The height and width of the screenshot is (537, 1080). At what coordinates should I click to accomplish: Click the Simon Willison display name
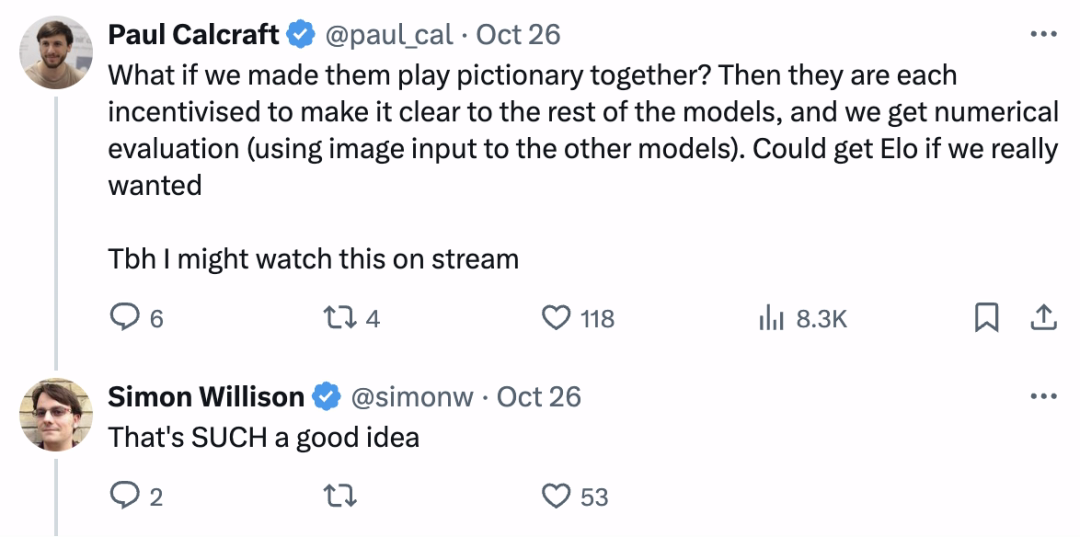(205, 397)
